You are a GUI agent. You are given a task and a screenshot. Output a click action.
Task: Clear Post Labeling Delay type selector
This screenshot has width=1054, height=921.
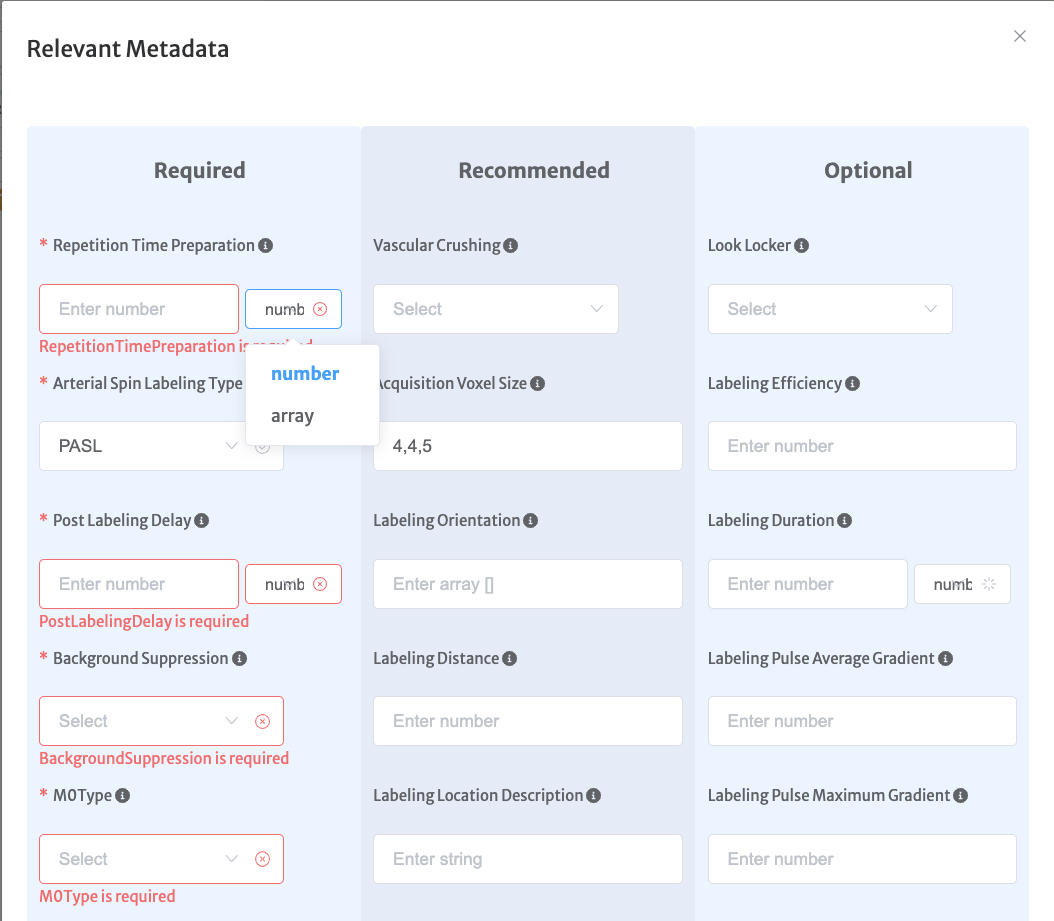pyautogui.click(x=321, y=584)
